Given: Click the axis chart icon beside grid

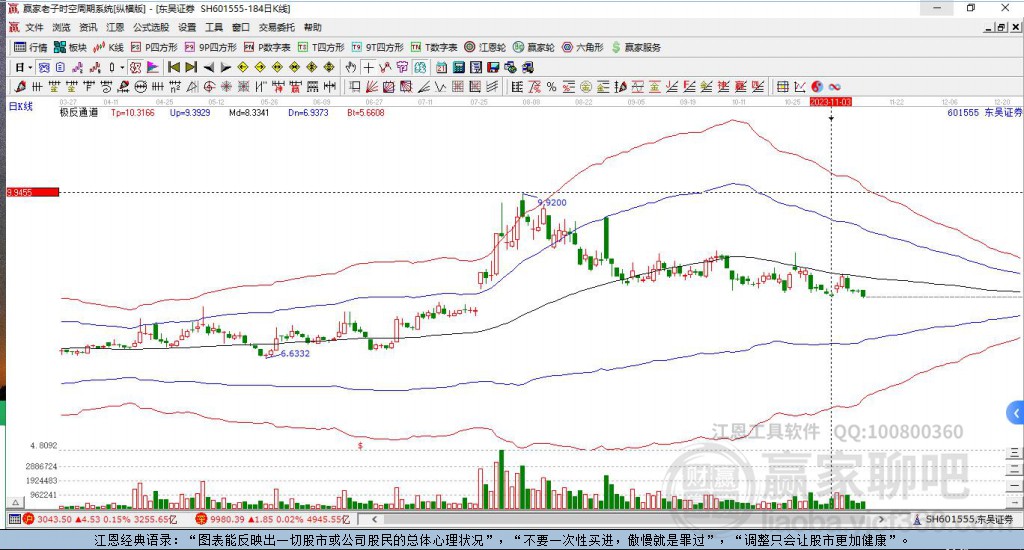Looking at the screenshot, I should [x=799, y=86].
